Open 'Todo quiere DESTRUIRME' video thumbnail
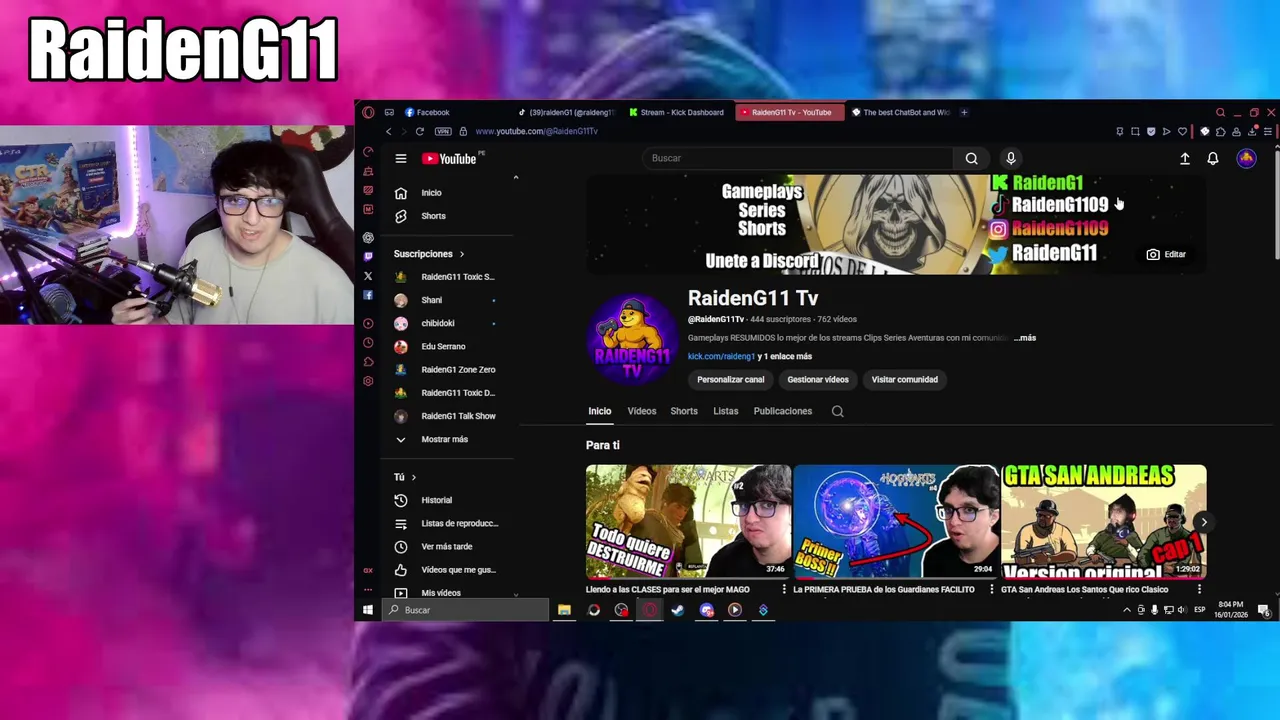 [688, 522]
